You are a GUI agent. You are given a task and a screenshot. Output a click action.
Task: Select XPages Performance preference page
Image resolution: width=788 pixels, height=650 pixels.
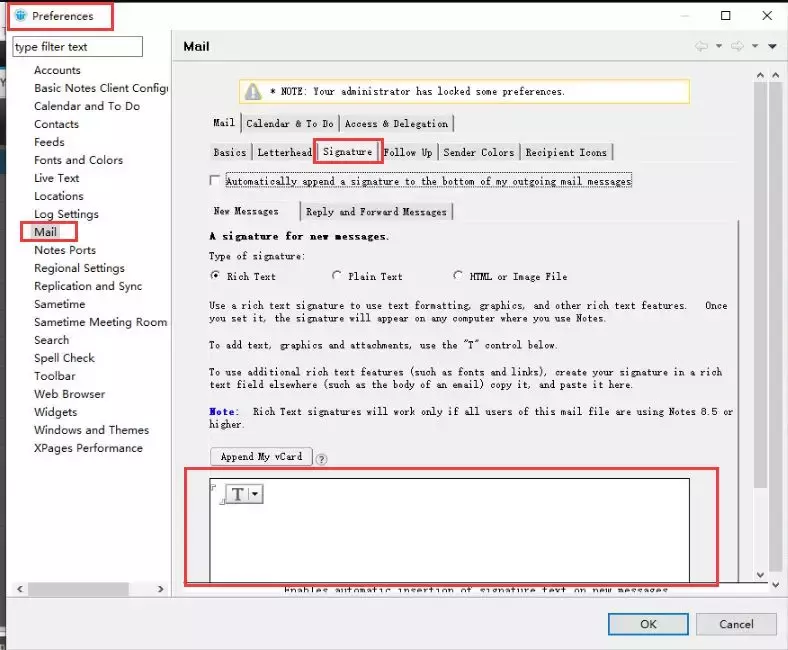point(88,448)
